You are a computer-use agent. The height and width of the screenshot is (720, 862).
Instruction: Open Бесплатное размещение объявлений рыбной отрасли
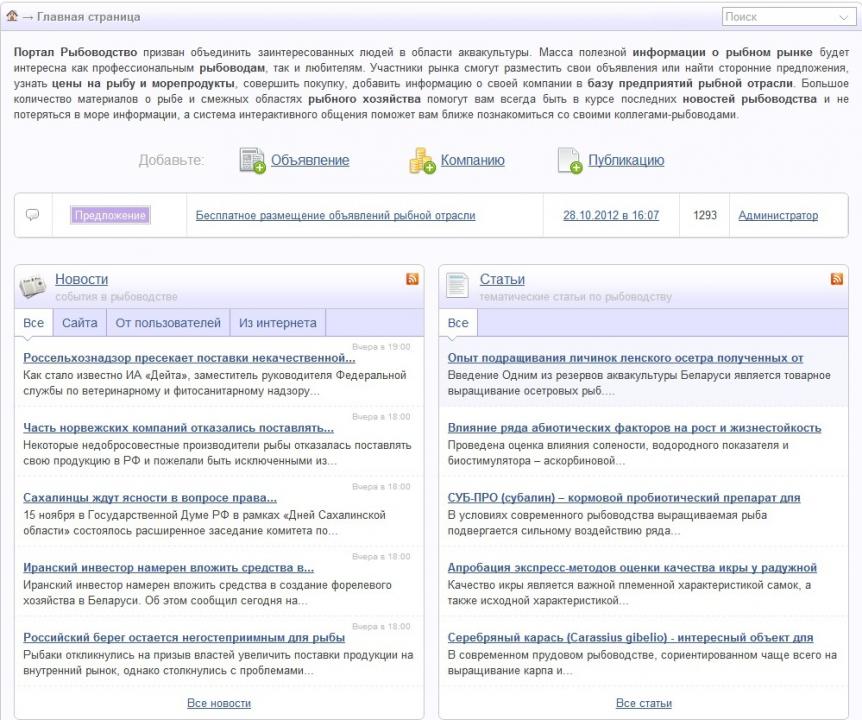(x=335, y=215)
